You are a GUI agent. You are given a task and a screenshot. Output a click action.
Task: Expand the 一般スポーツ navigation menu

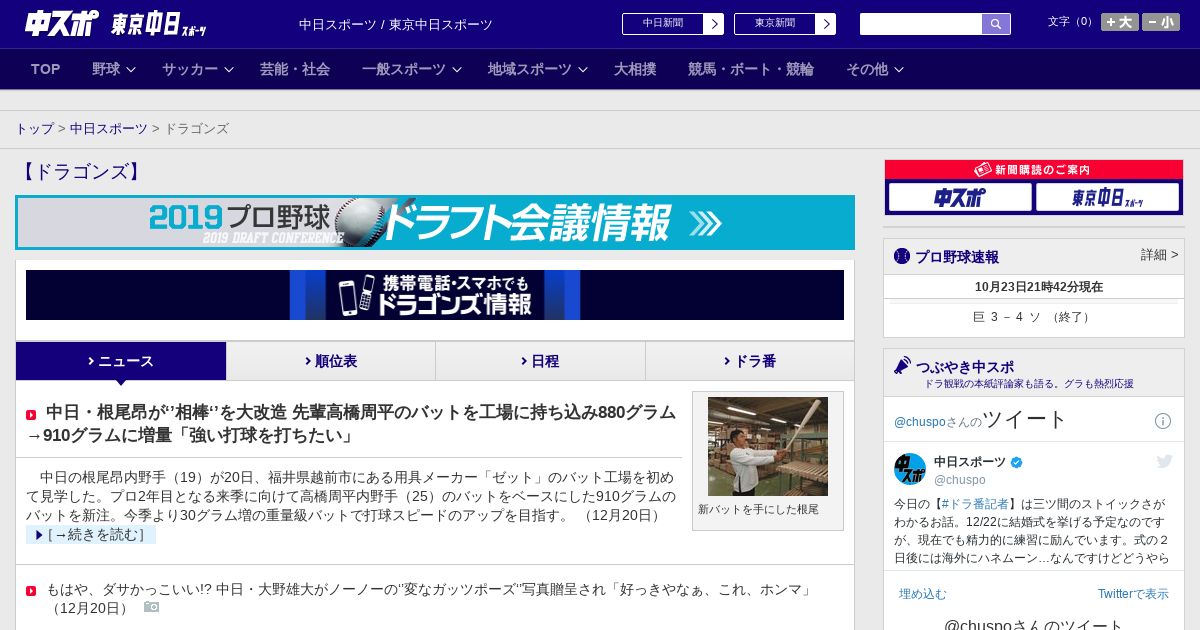click(x=412, y=69)
